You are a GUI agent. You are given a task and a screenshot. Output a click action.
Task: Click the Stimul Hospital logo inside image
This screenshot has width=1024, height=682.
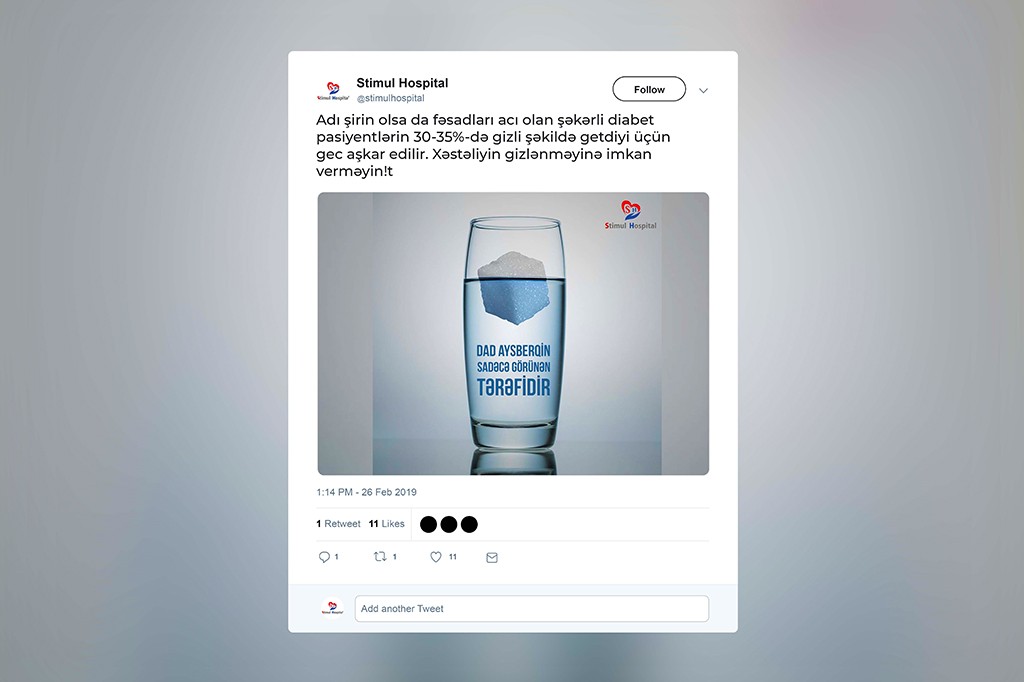click(x=630, y=215)
